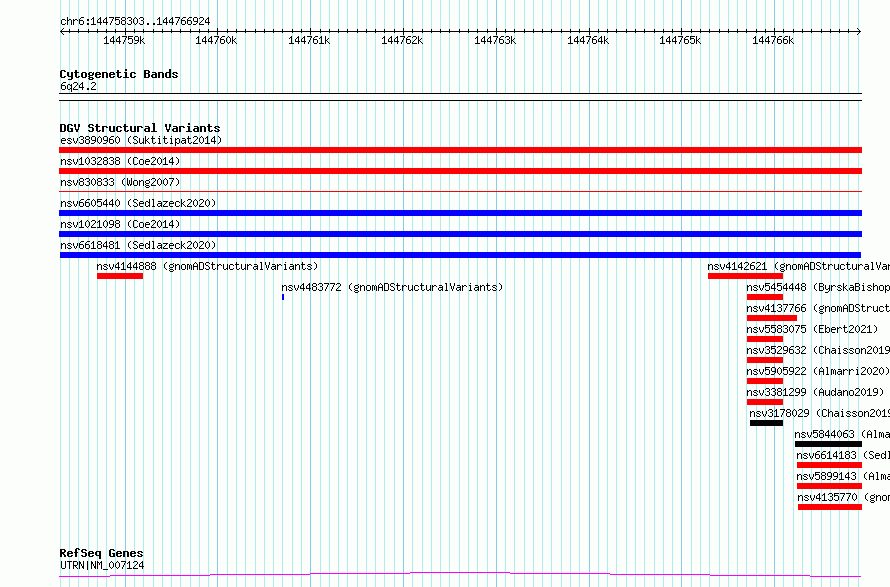This screenshot has width=890, height=587.
Task: Select the red bar under nsv3381299
Action: tap(765, 402)
